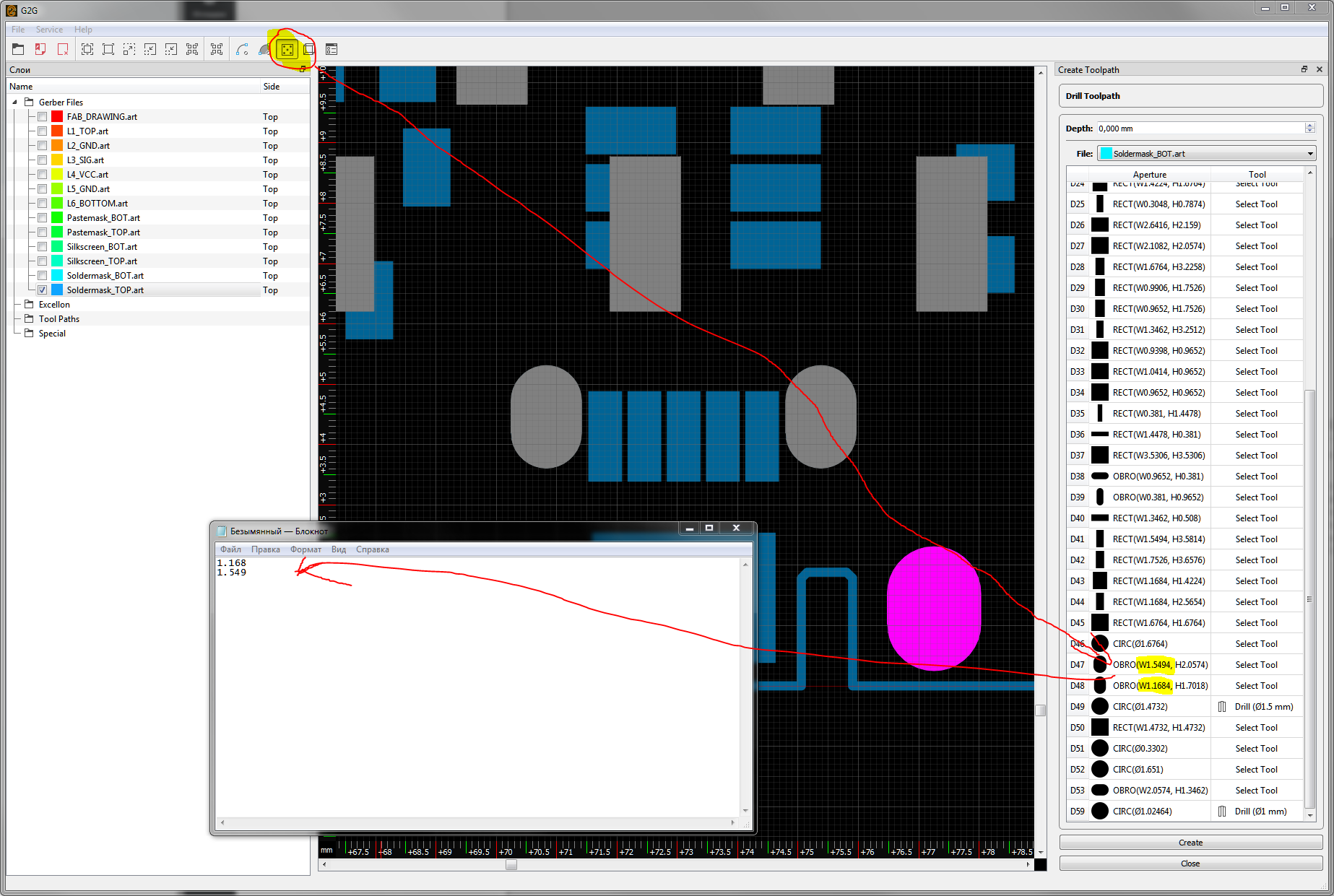
Task: Select the gray arc pocket toolpath icon
Action: 264,49
